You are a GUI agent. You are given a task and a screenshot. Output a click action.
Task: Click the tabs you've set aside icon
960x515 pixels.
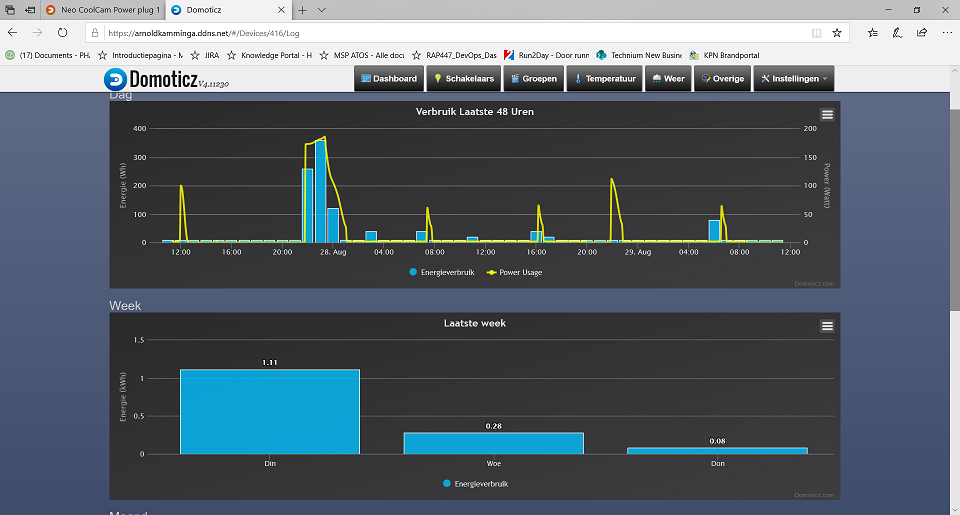(10, 10)
